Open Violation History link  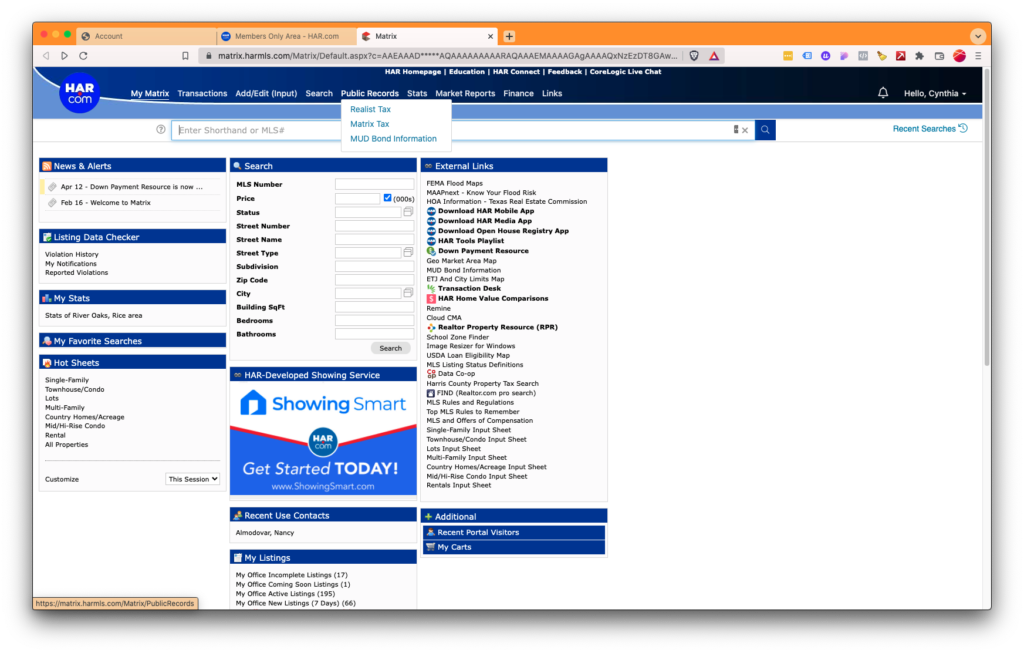click(72, 255)
